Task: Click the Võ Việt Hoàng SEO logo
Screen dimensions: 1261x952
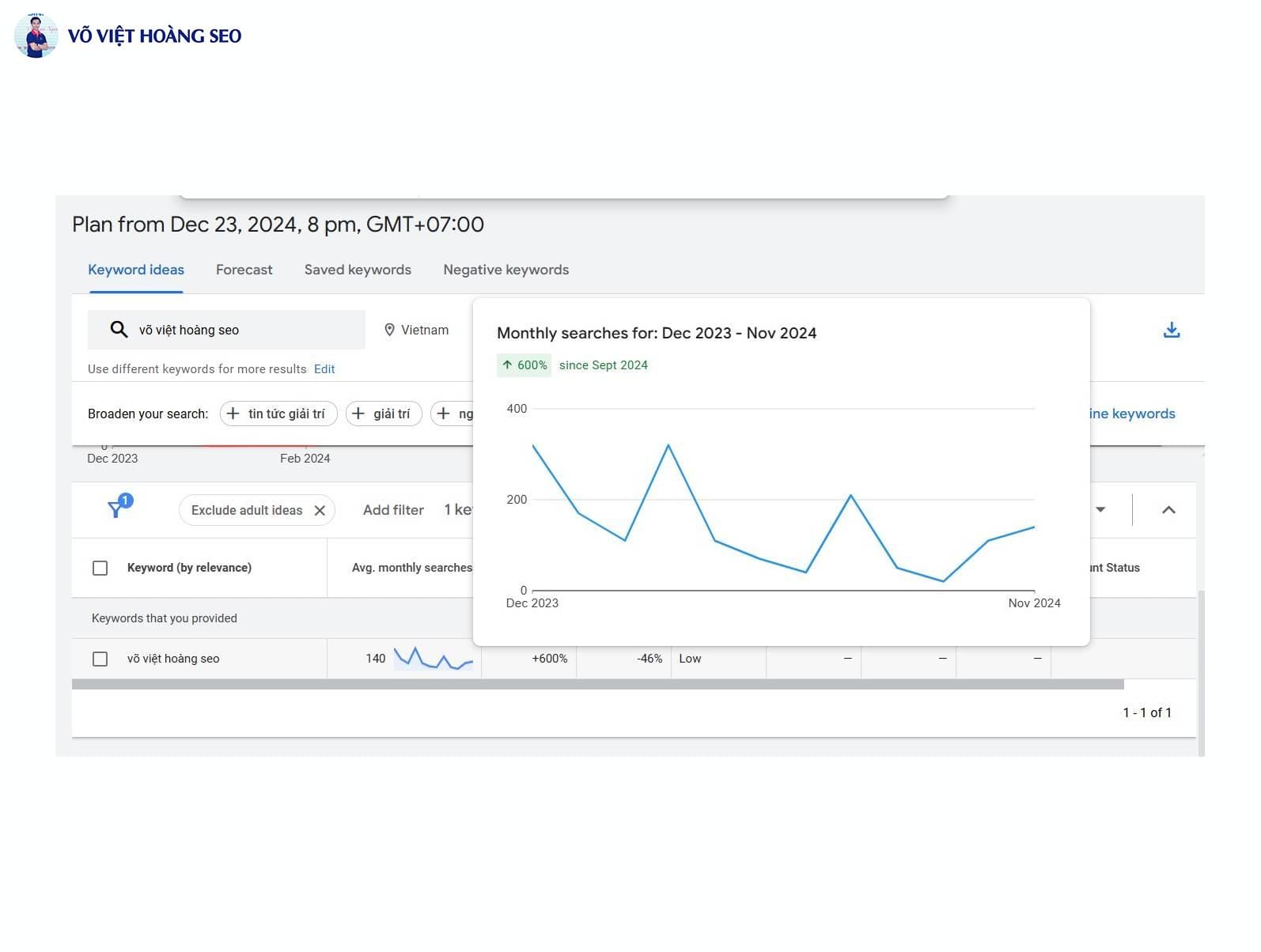Action: (x=128, y=36)
